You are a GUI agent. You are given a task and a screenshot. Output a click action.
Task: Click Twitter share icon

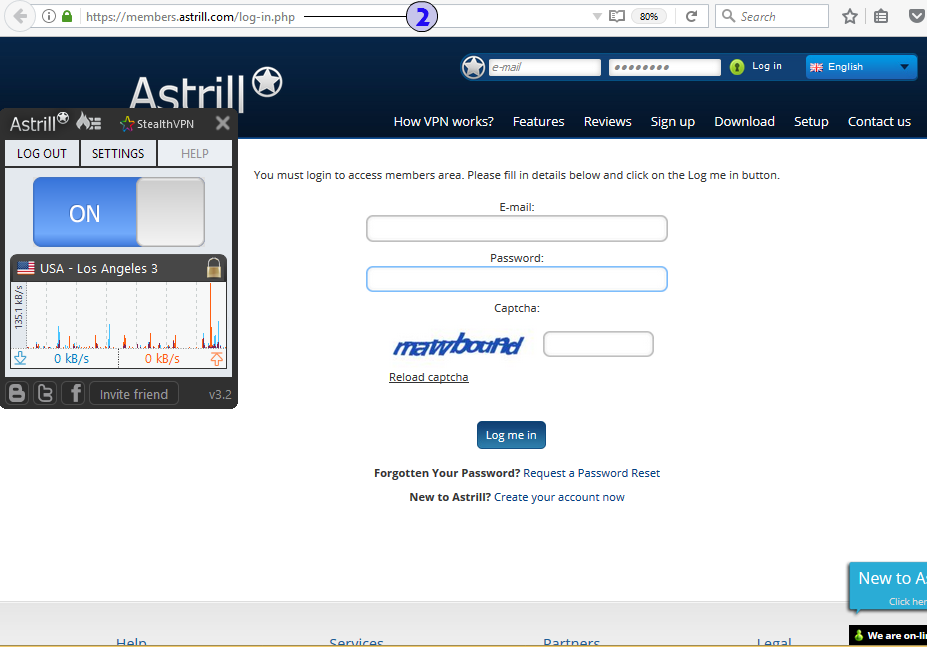(46, 393)
